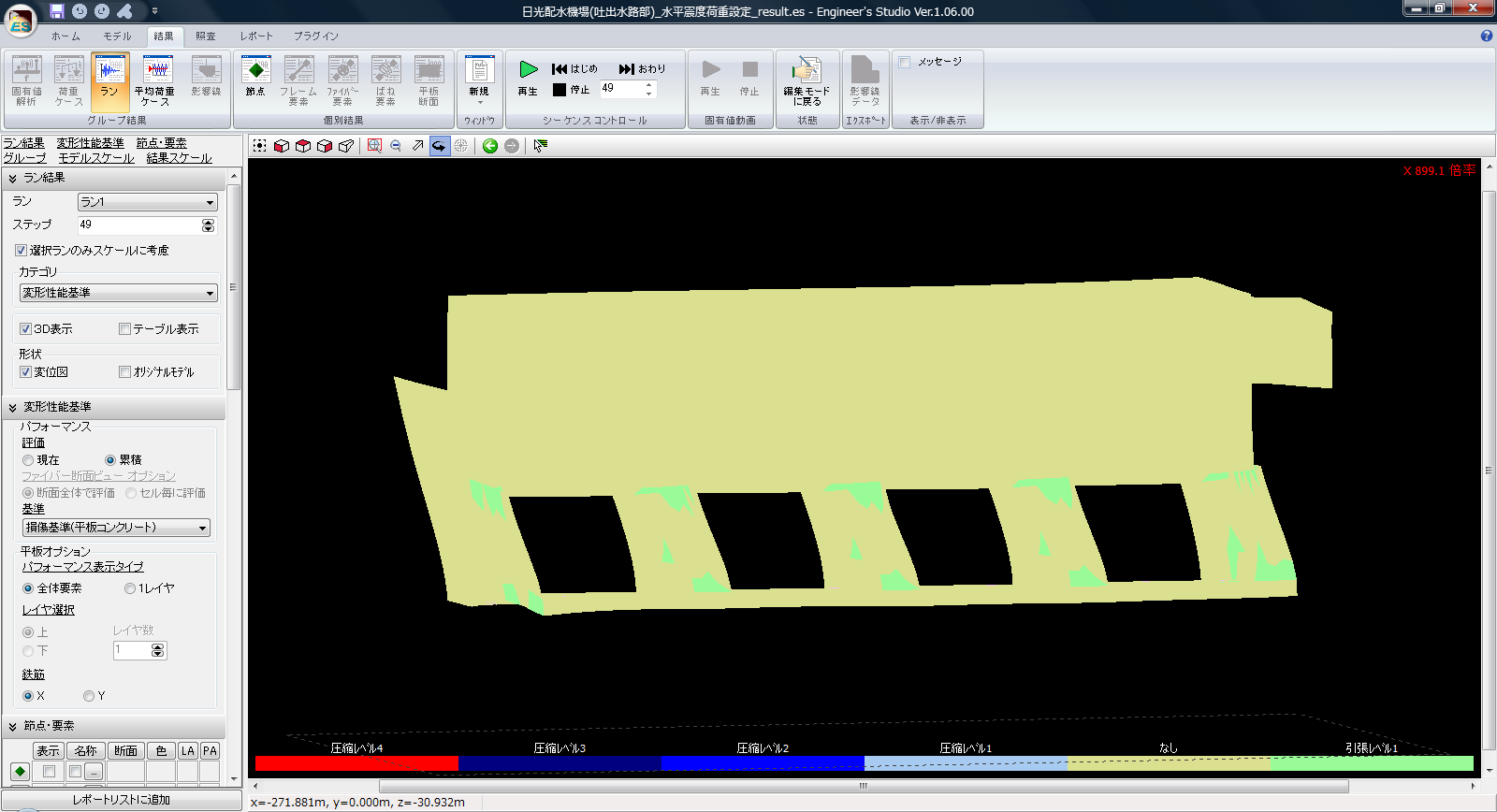The image size is (1497, 812).
Task: Click the green back arrow icon
Action: click(x=489, y=146)
